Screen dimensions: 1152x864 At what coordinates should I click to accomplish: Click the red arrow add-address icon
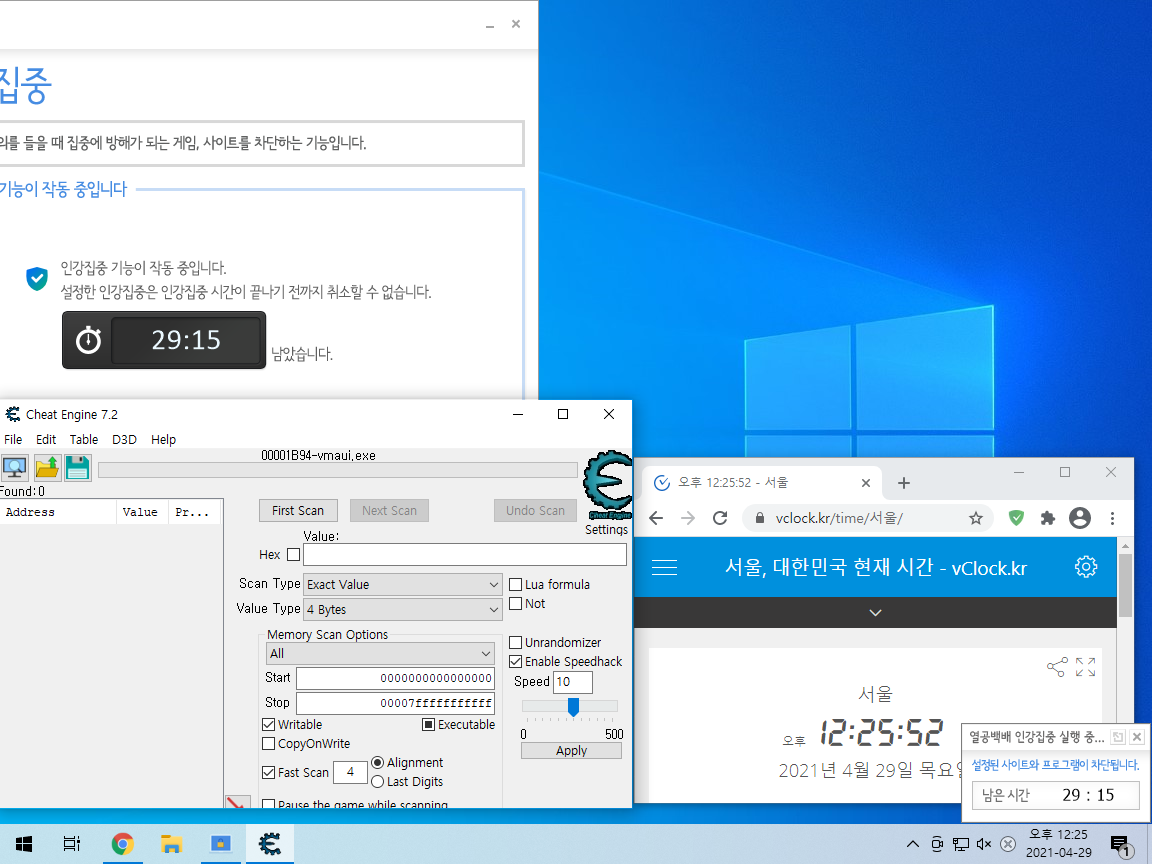click(237, 802)
